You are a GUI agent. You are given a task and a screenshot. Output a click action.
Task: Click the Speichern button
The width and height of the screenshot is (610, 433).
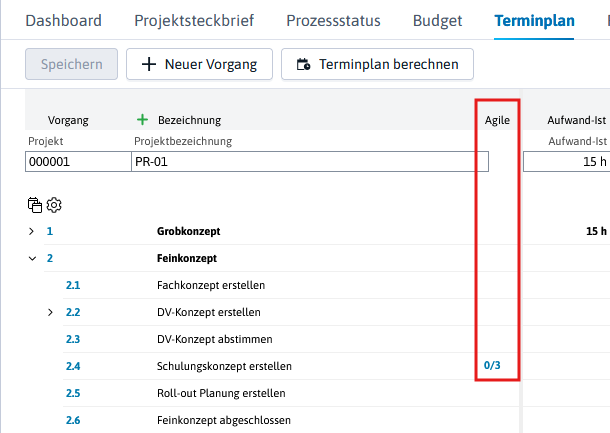coord(72,64)
